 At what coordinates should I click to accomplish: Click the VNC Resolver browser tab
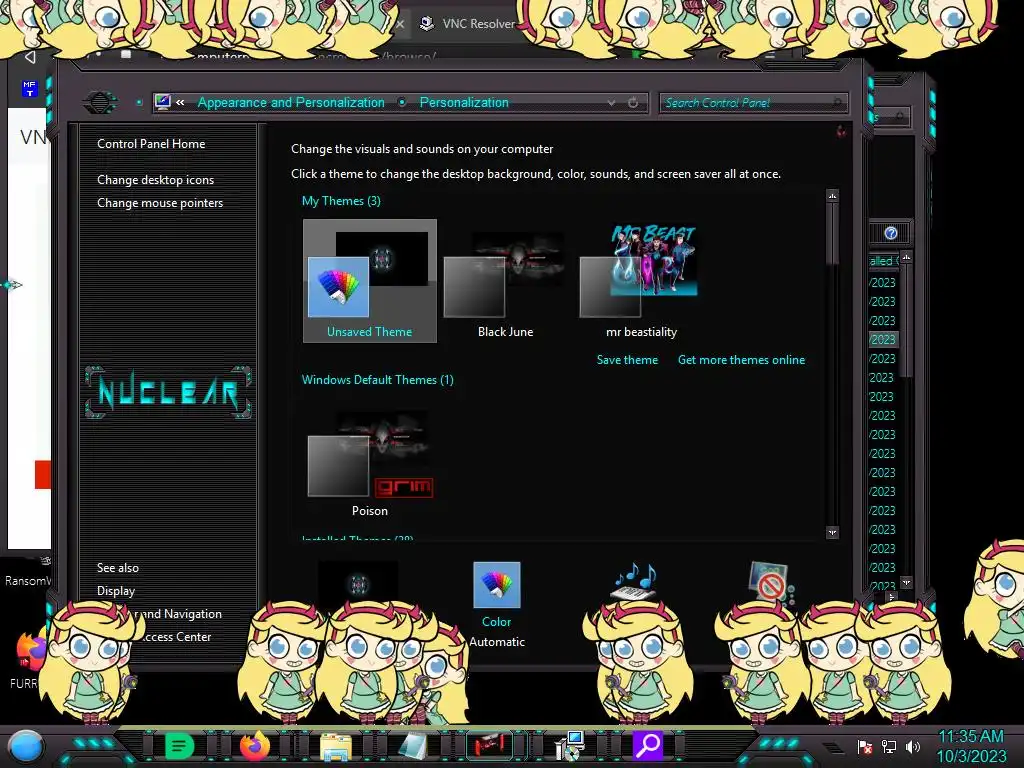click(x=468, y=24)
